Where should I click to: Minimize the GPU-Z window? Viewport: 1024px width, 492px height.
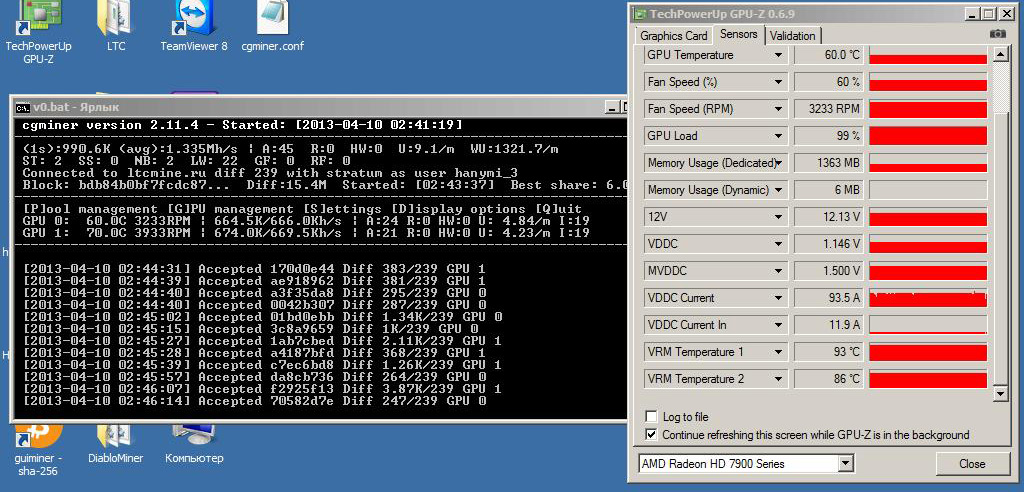coord(972,14)
